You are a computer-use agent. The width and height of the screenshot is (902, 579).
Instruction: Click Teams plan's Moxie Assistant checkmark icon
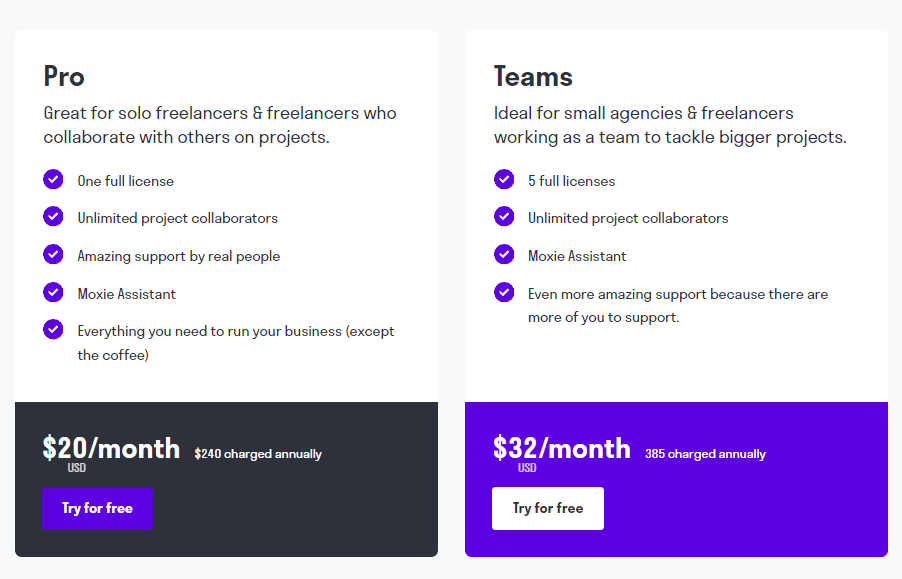[x=504, y=254]
